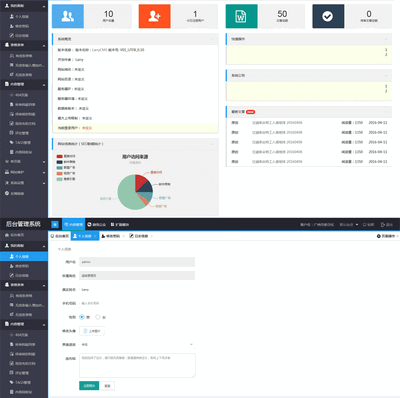Click the green submit button below the form
400x398 pixels.
click(x=89, y=386)
